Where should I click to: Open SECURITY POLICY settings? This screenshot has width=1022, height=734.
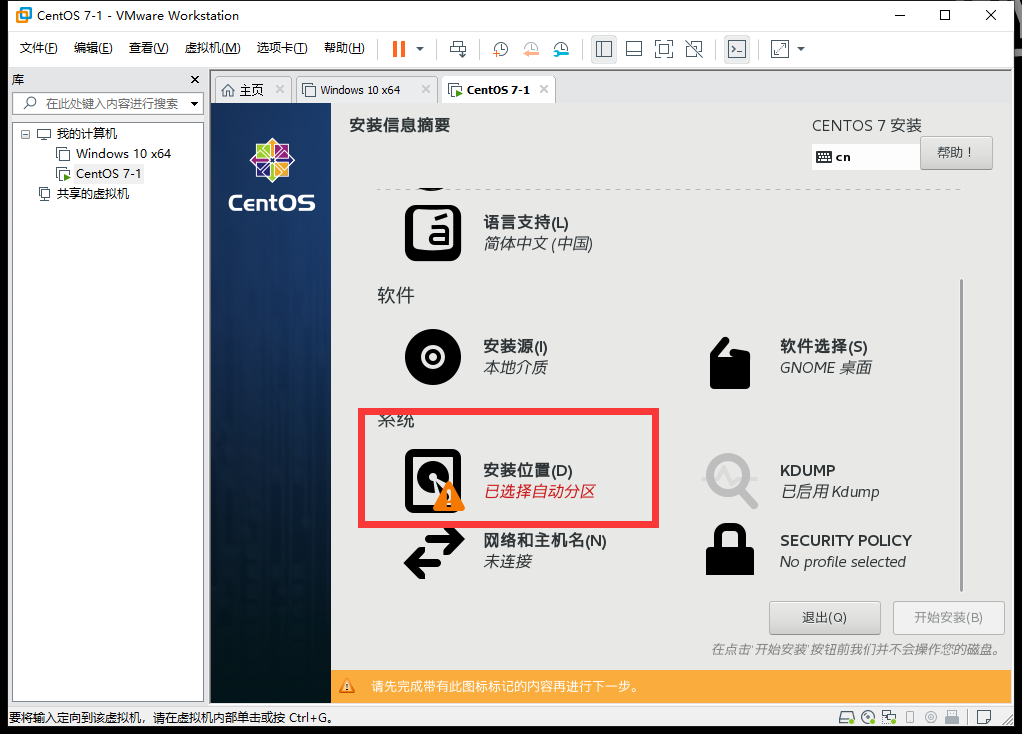click(x=809, y=550)
